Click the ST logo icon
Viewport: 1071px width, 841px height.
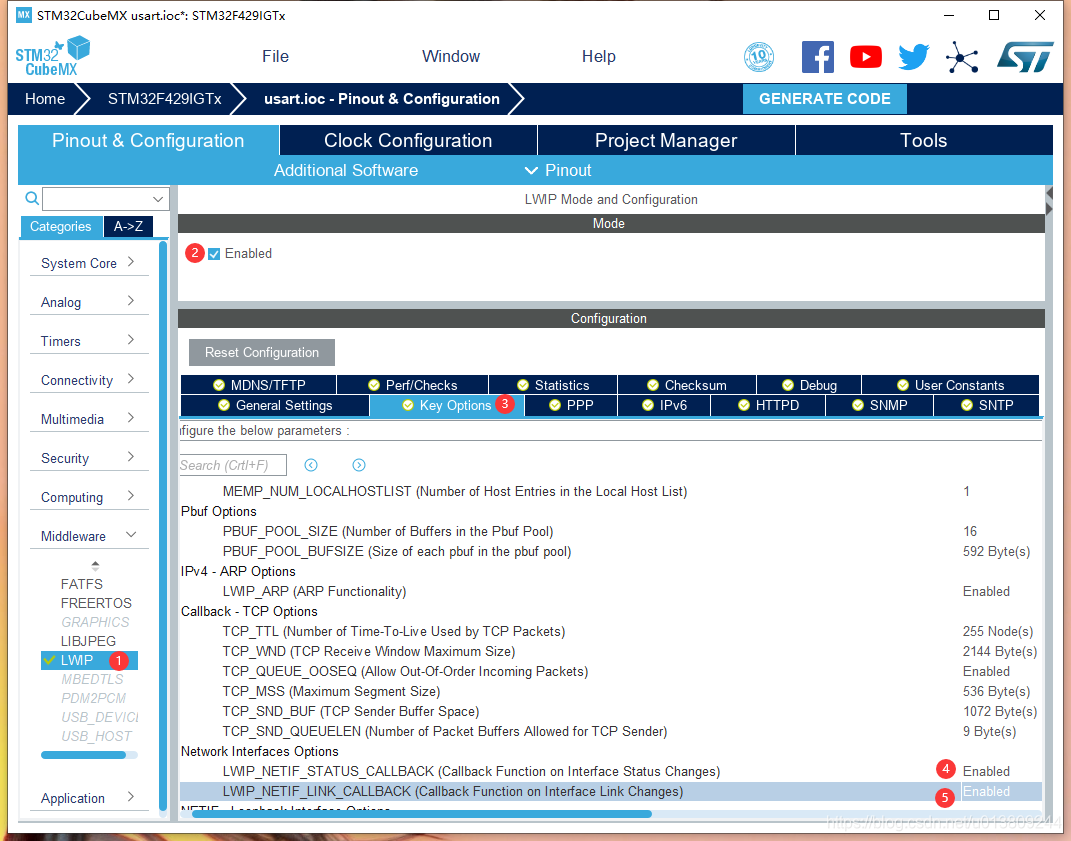[1025, 57]
